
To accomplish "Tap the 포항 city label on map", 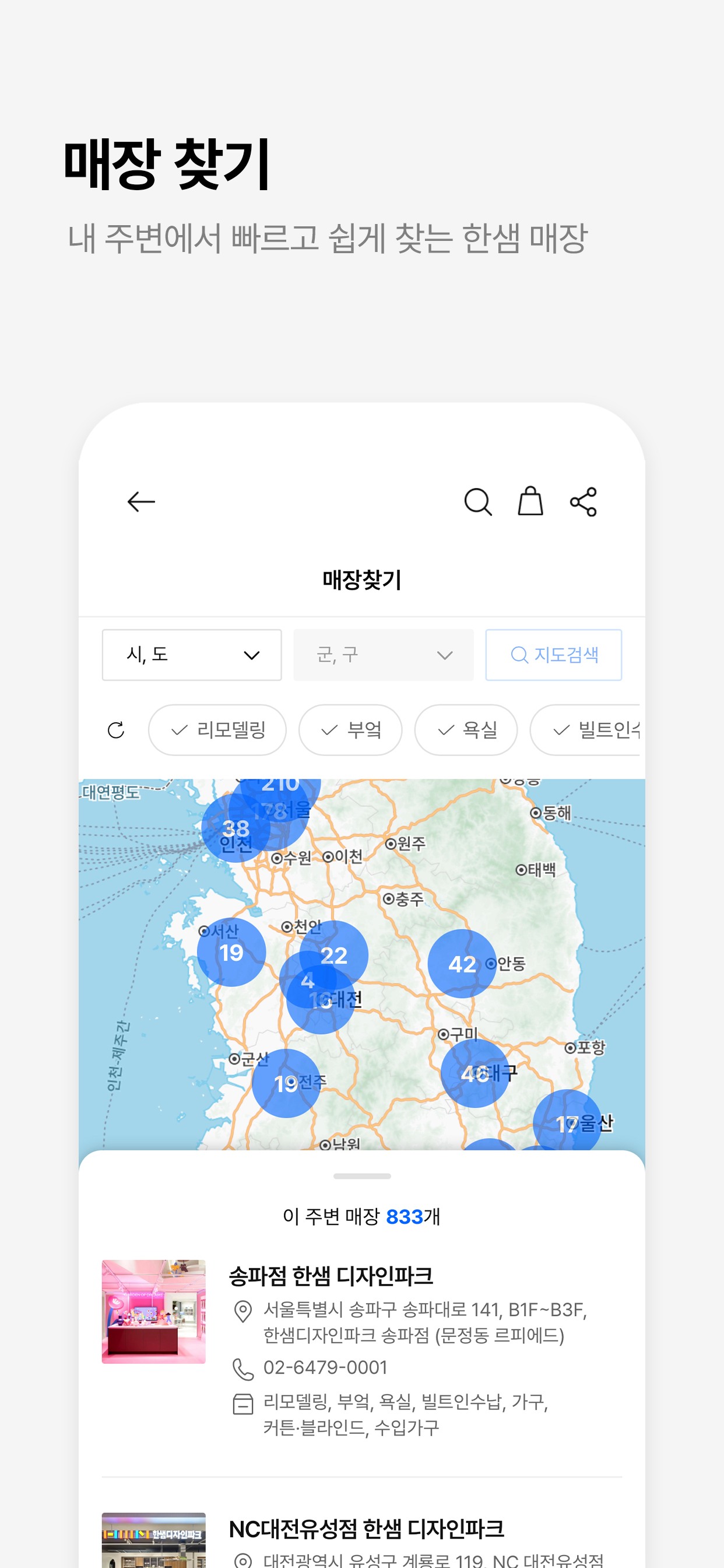I will click(x=585, y=1047).
